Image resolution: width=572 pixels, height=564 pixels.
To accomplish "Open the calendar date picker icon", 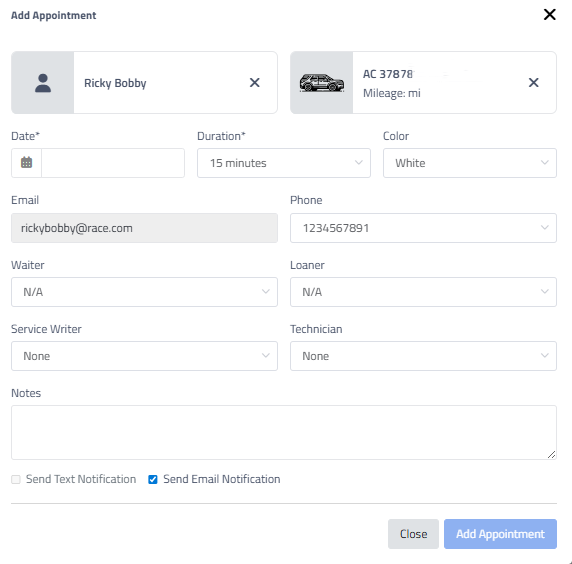I will 26,163.
